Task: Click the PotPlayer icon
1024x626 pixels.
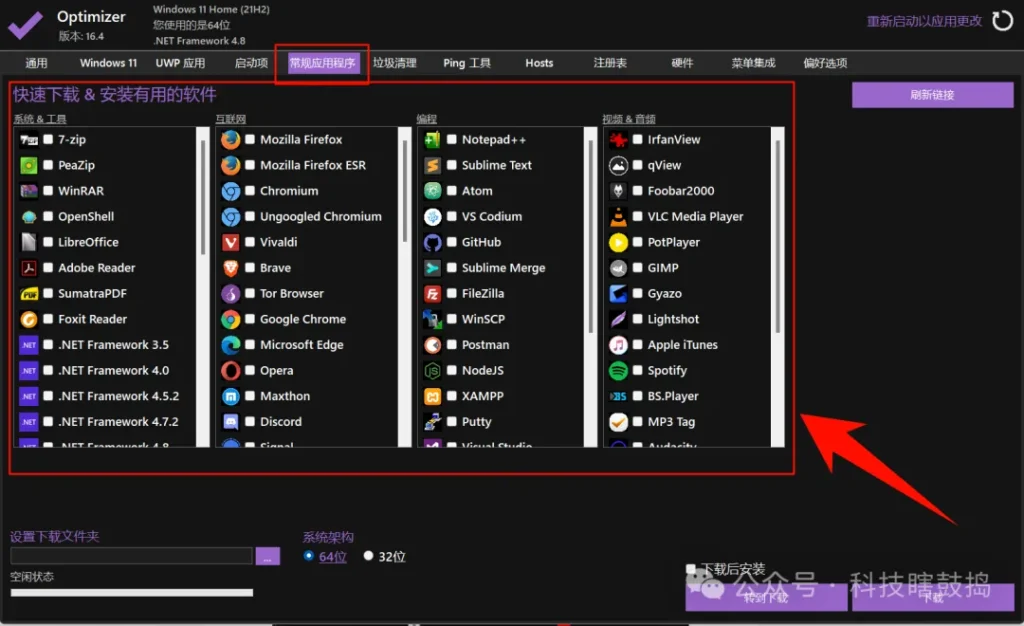Action: click(618, 242)
